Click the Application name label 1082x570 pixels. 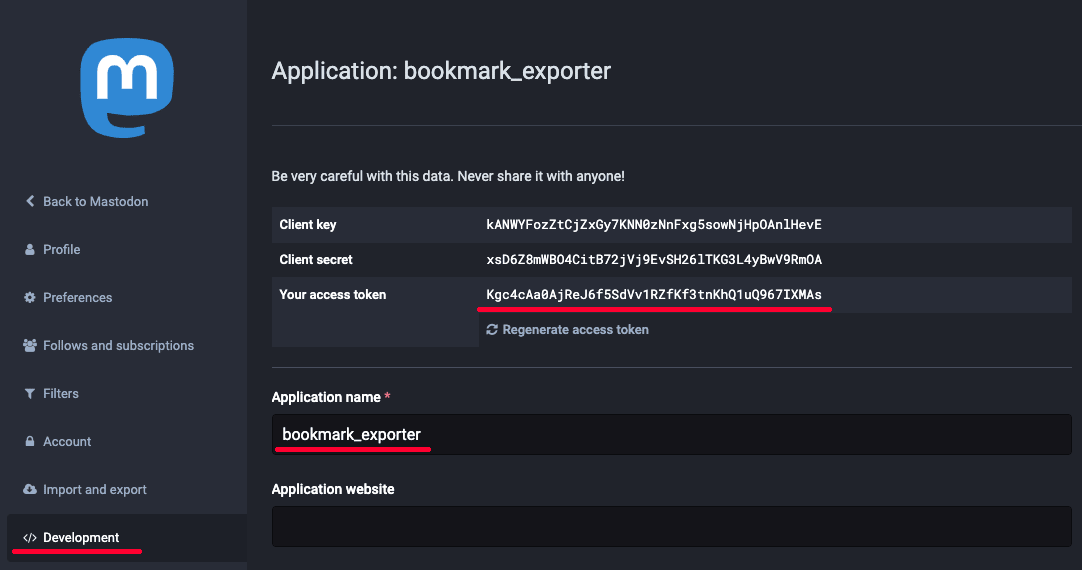click(x=326, y=397)
